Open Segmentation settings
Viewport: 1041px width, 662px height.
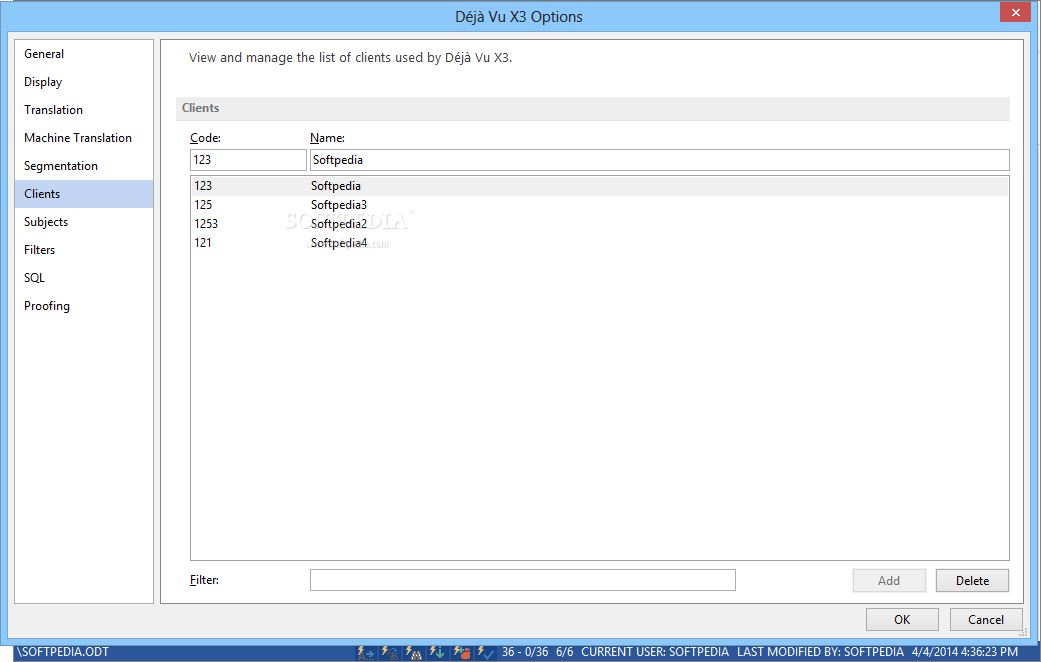(84, 165)
